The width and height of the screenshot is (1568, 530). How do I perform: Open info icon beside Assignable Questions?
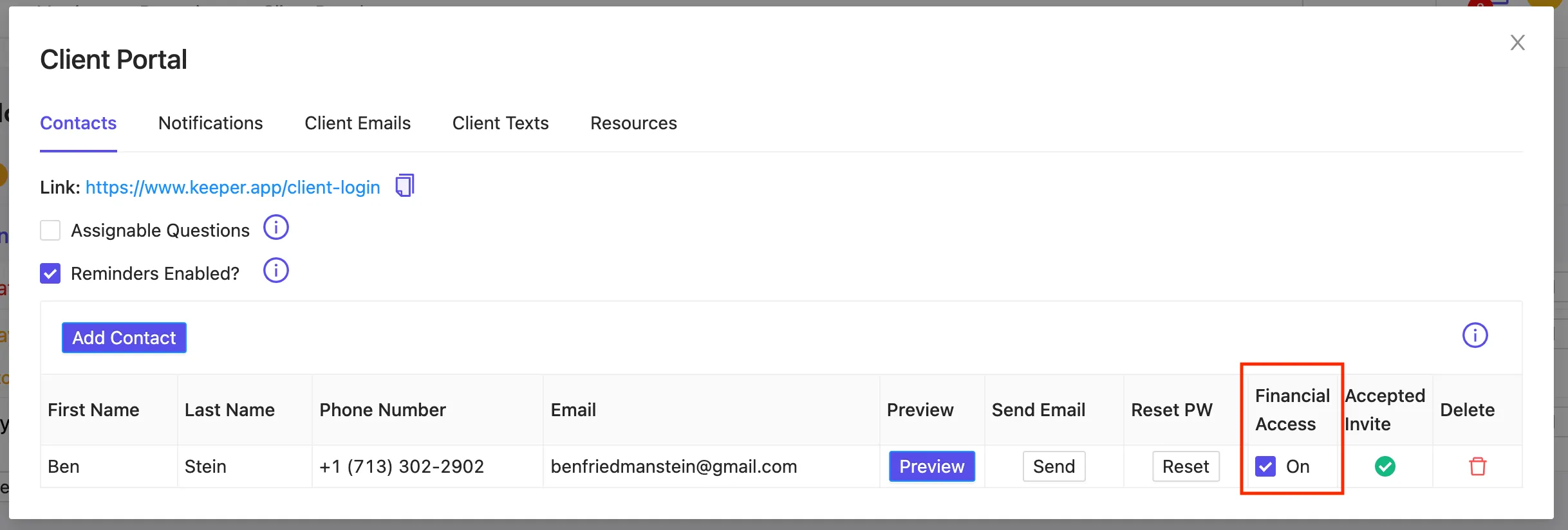tap(276, 228)
